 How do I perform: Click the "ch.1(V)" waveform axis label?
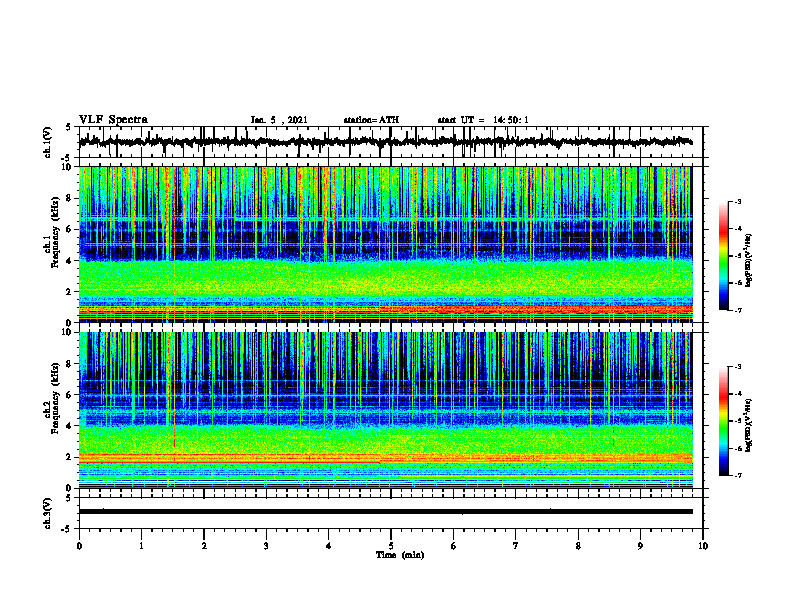[x=48, y=142]
